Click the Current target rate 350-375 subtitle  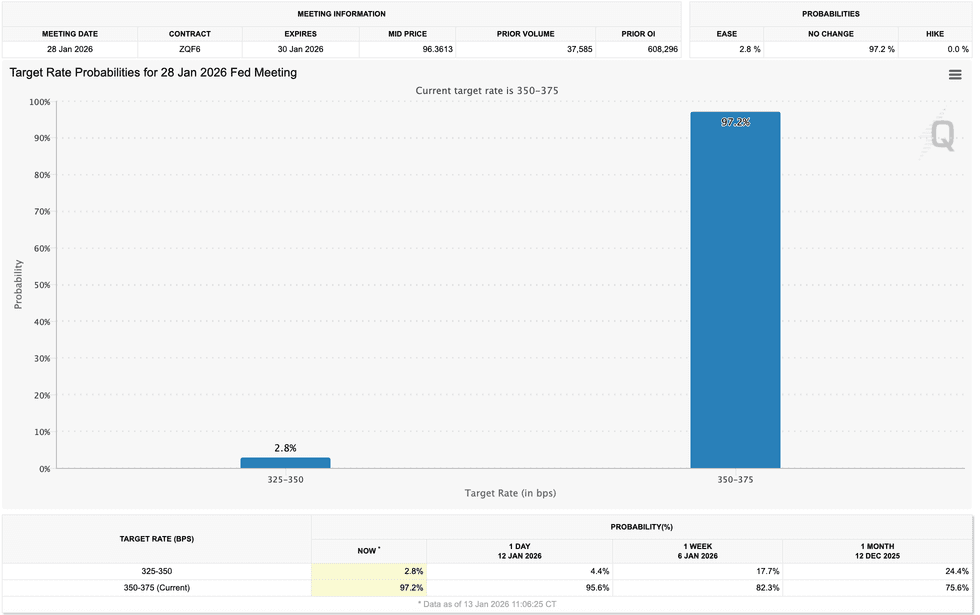489,90
